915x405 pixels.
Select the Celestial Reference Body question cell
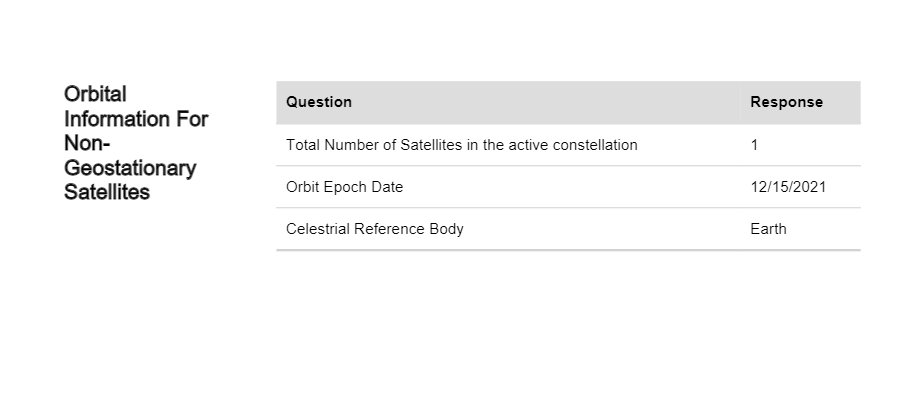[x=374, y=229]
